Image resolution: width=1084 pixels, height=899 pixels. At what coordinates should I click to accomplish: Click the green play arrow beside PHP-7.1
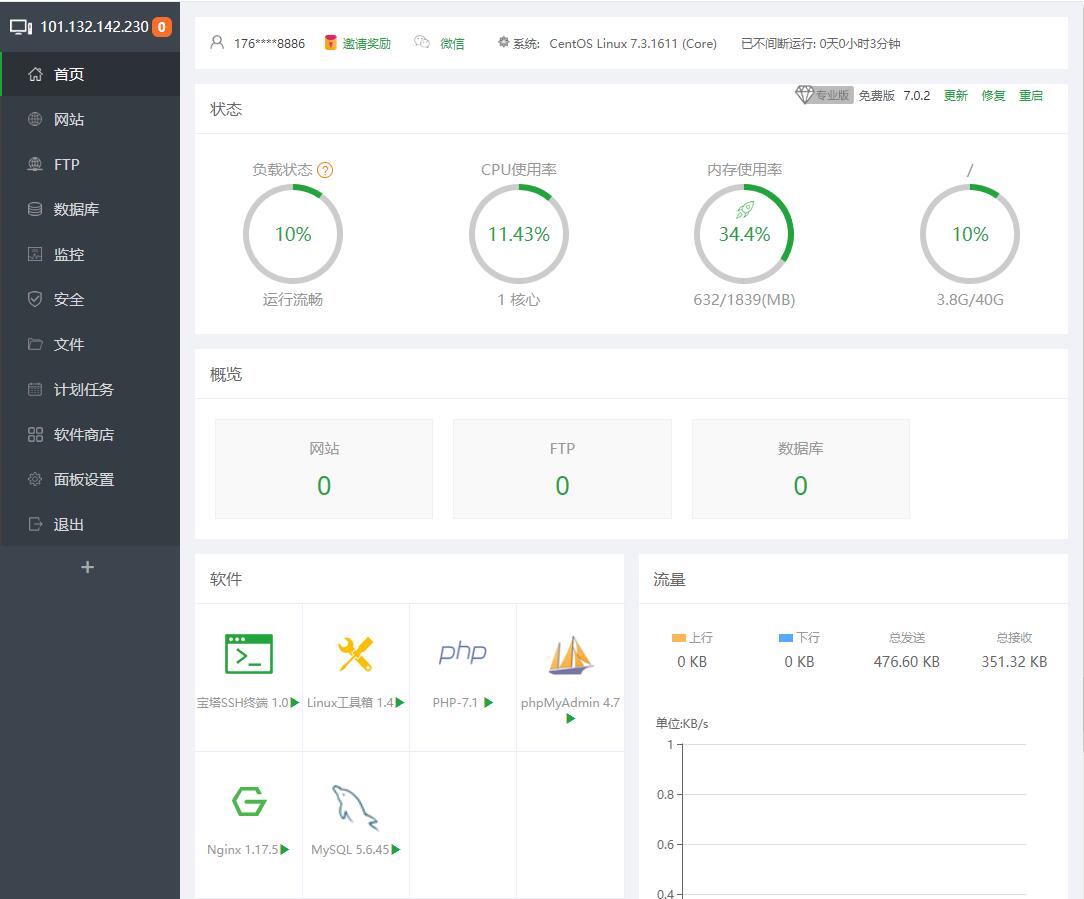pyautogui.click(x=489, y=703)
